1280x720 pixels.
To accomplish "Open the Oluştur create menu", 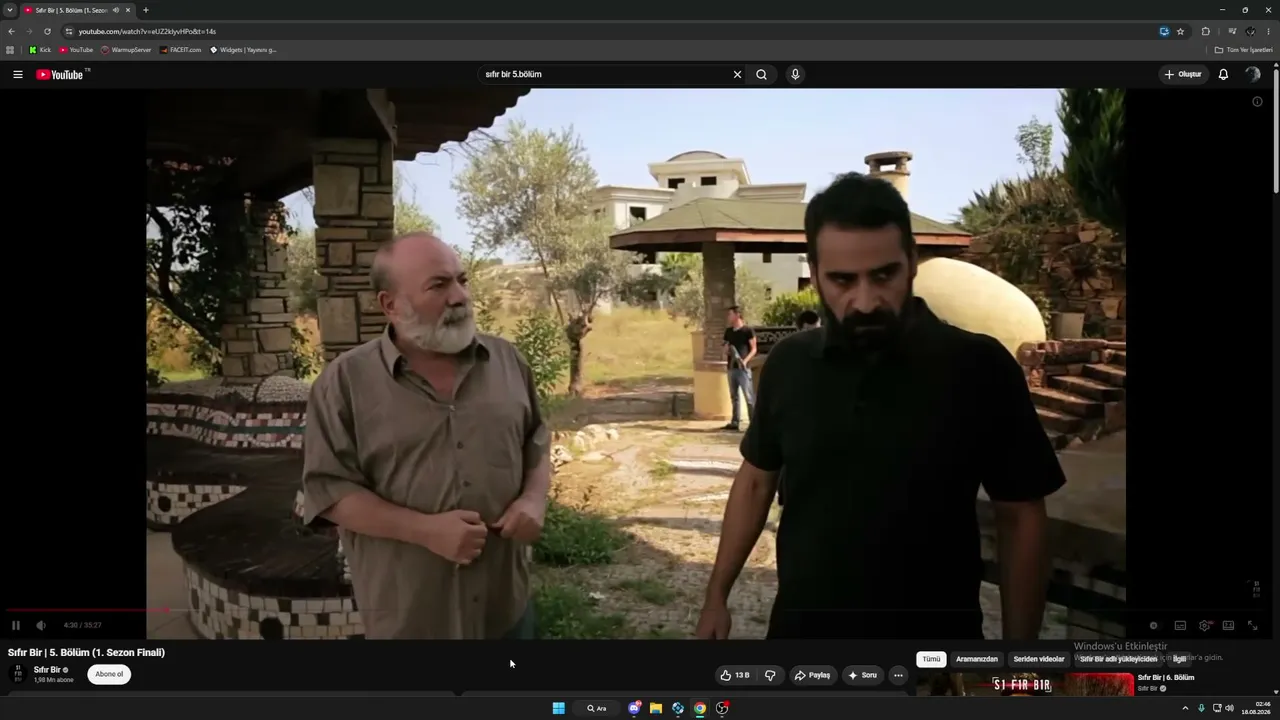I will point(1182,74).
